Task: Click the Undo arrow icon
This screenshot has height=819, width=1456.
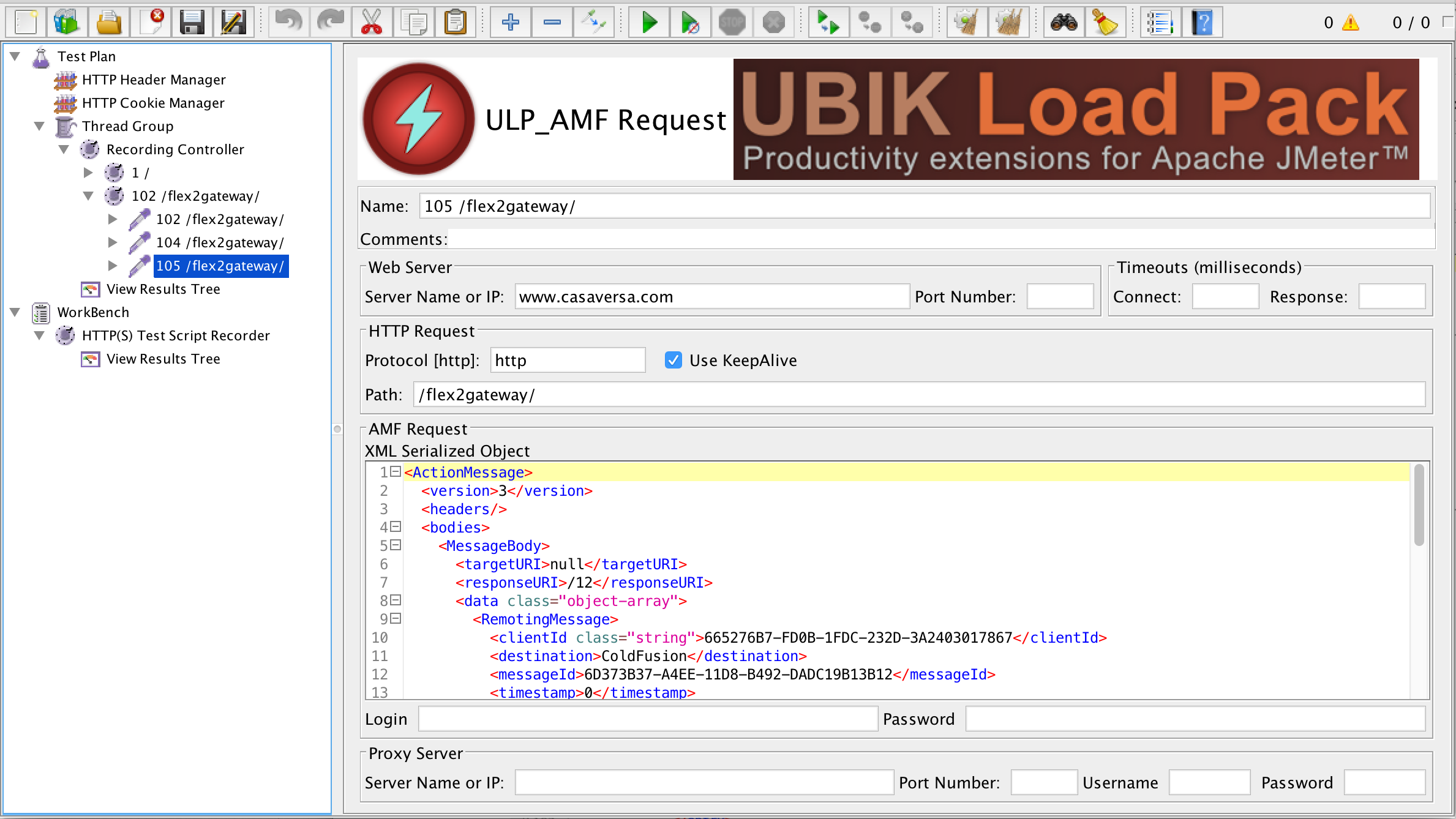Action: coord(288,23)
